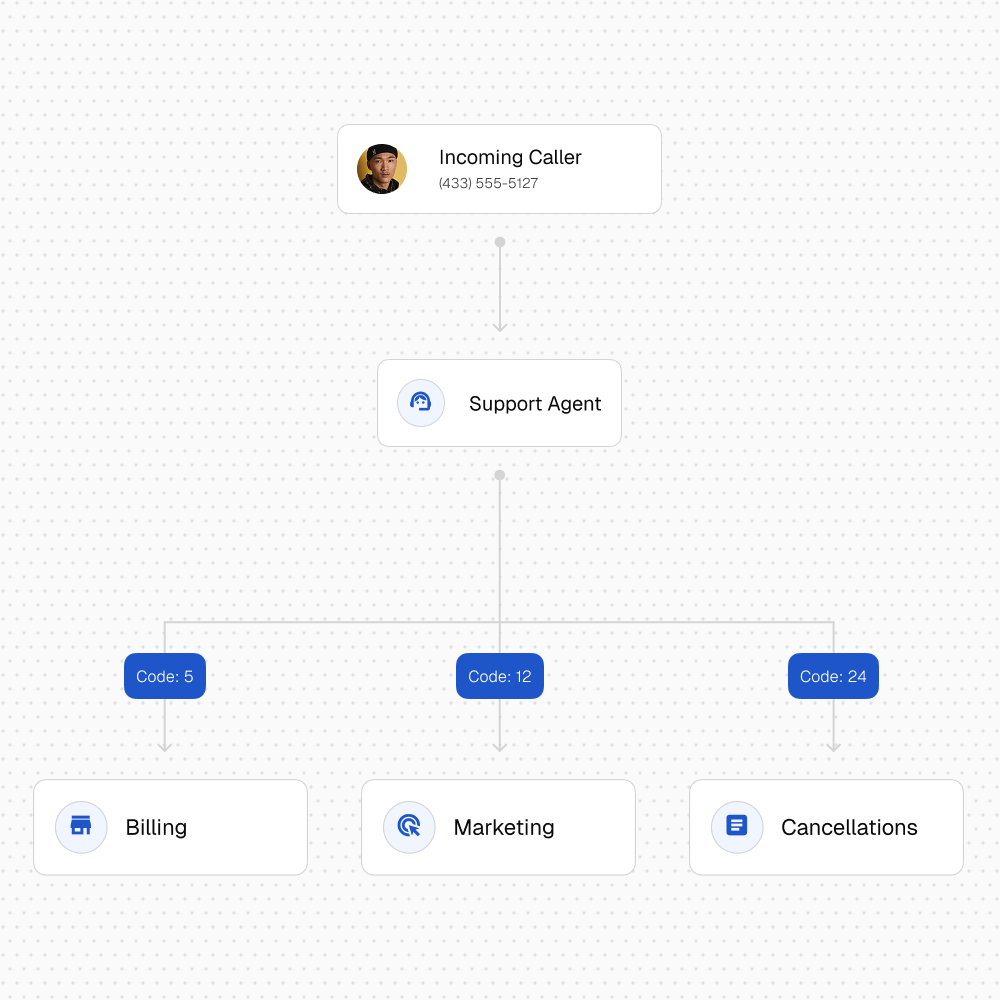1000x1000 pixels.
Task: Click the Incoming Caller avatar photo
Action: click(x=382, y=169)
